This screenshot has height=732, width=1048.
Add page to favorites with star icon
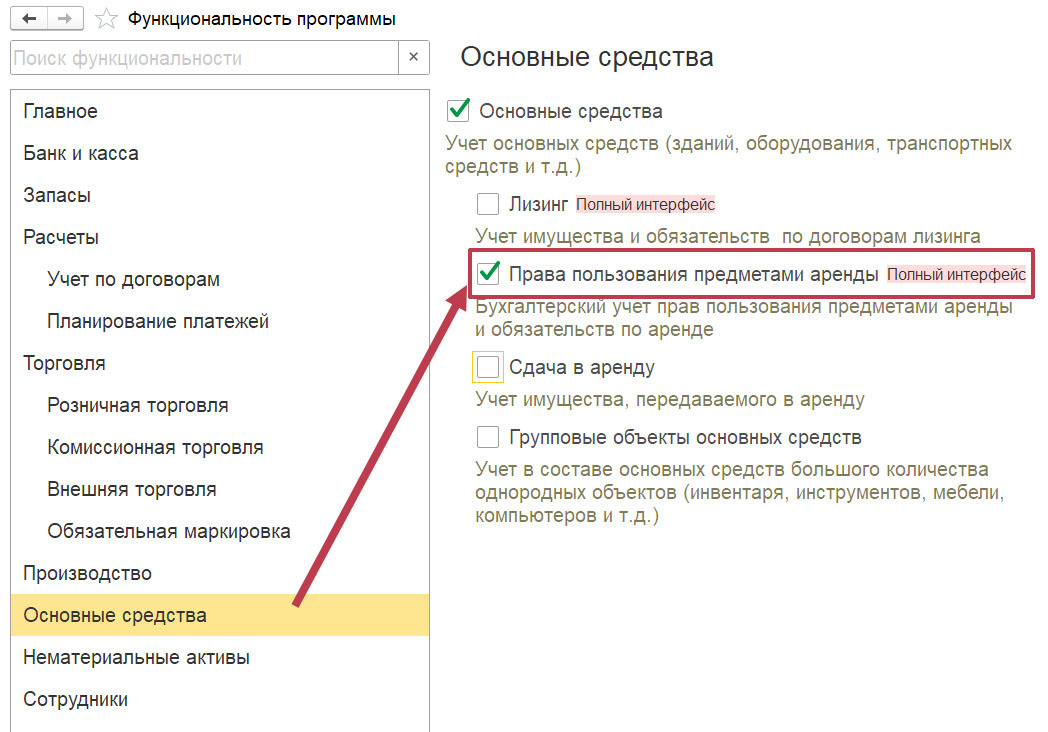pos(106,19)
